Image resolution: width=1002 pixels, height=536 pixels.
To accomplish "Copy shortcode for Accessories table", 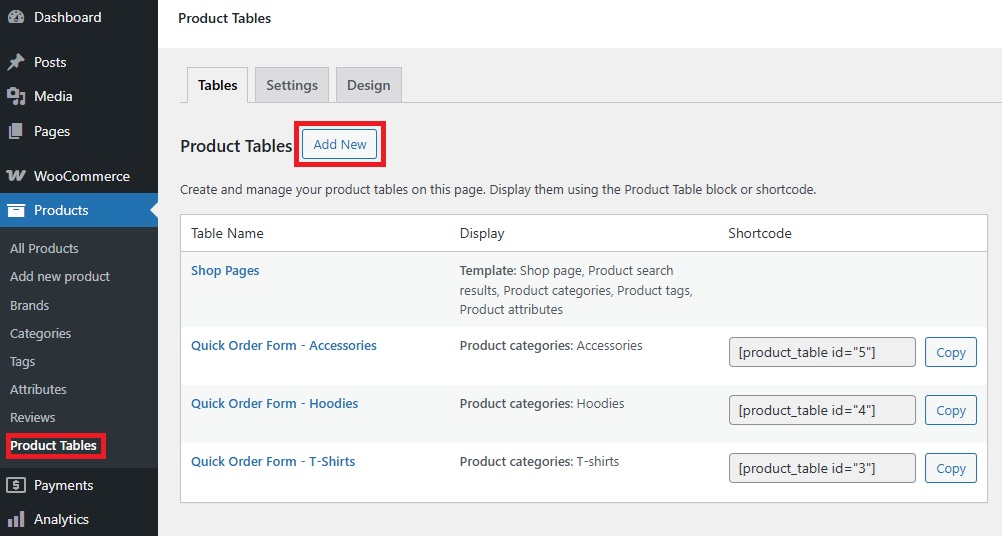I will pyautogui.click(x=950, y=352).
